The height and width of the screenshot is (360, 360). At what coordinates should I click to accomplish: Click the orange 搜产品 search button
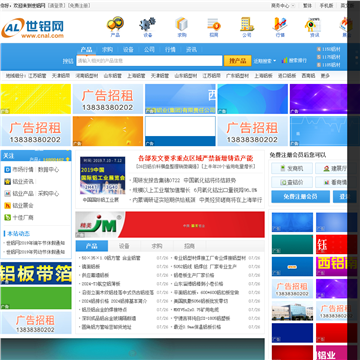coord(237,61)
